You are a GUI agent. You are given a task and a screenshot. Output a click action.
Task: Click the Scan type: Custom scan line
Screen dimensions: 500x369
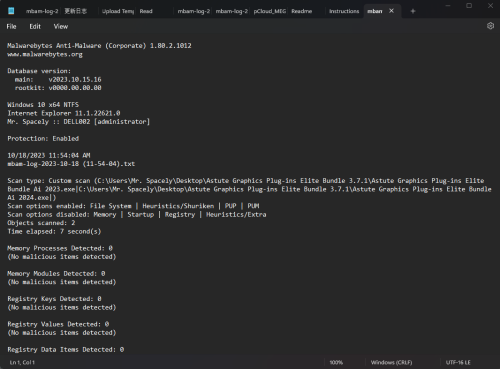[x=246, y=181]
